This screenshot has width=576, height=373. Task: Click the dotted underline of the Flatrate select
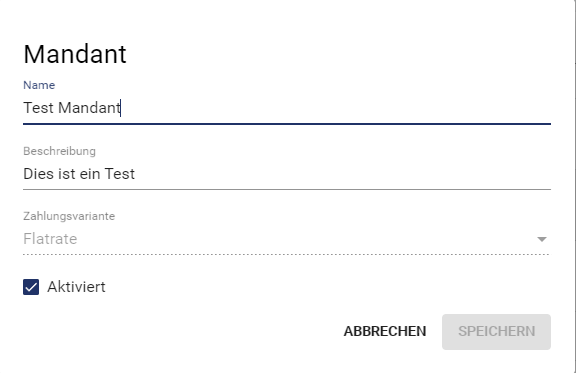click(287, 254)
